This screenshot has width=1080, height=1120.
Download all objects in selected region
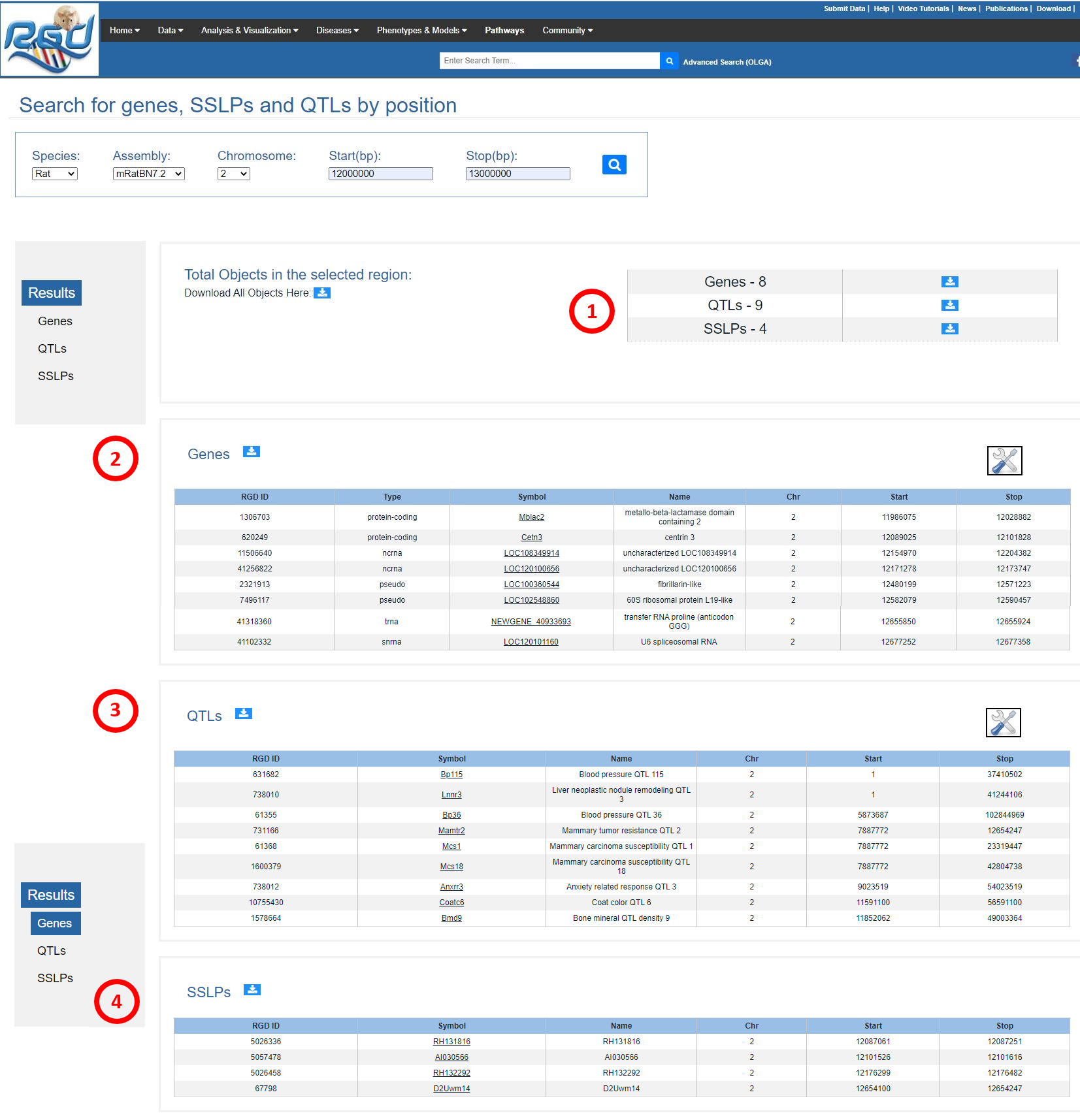[322, 293]
